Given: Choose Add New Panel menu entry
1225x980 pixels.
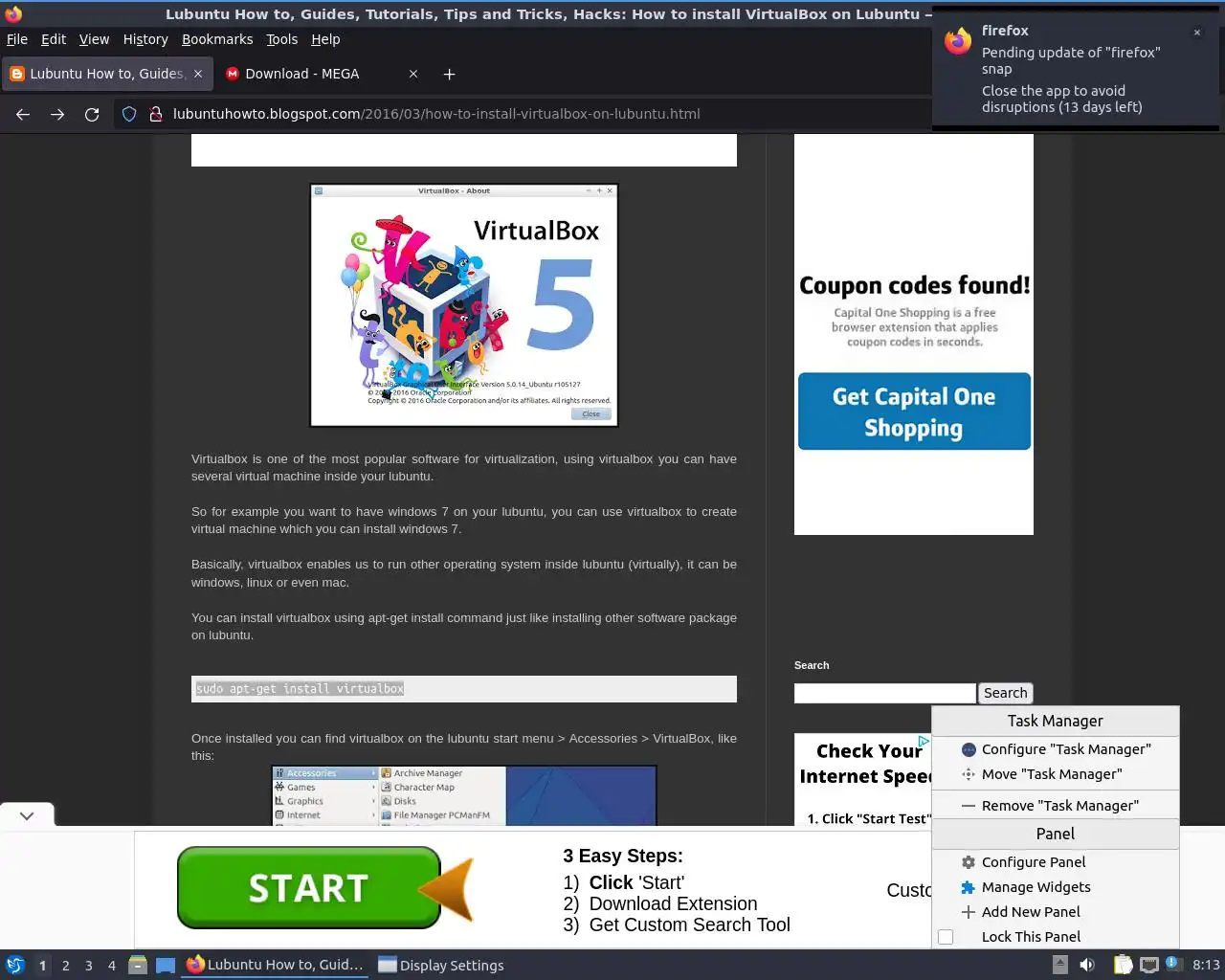Looking at the screenshot, I should point(1056,912).
